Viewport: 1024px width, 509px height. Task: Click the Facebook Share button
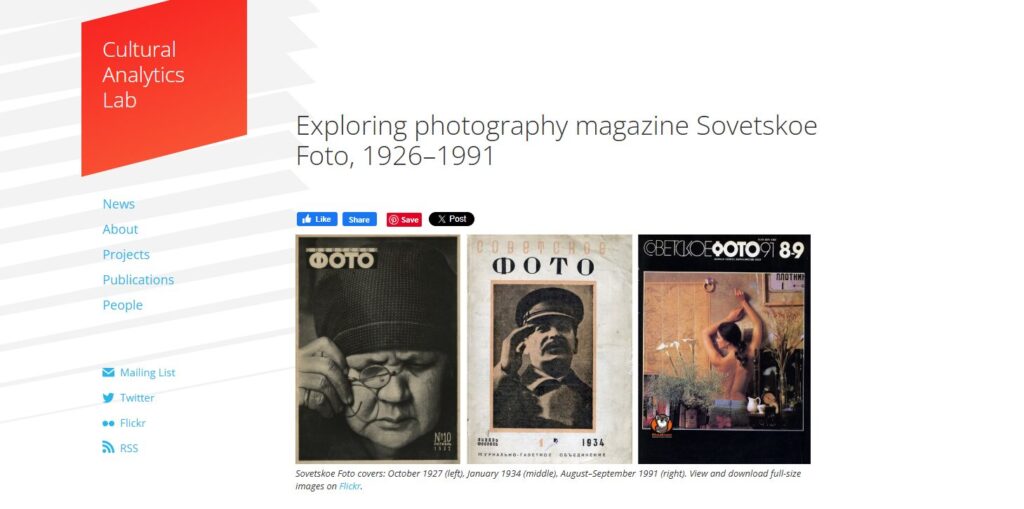(x=359, y=220)
